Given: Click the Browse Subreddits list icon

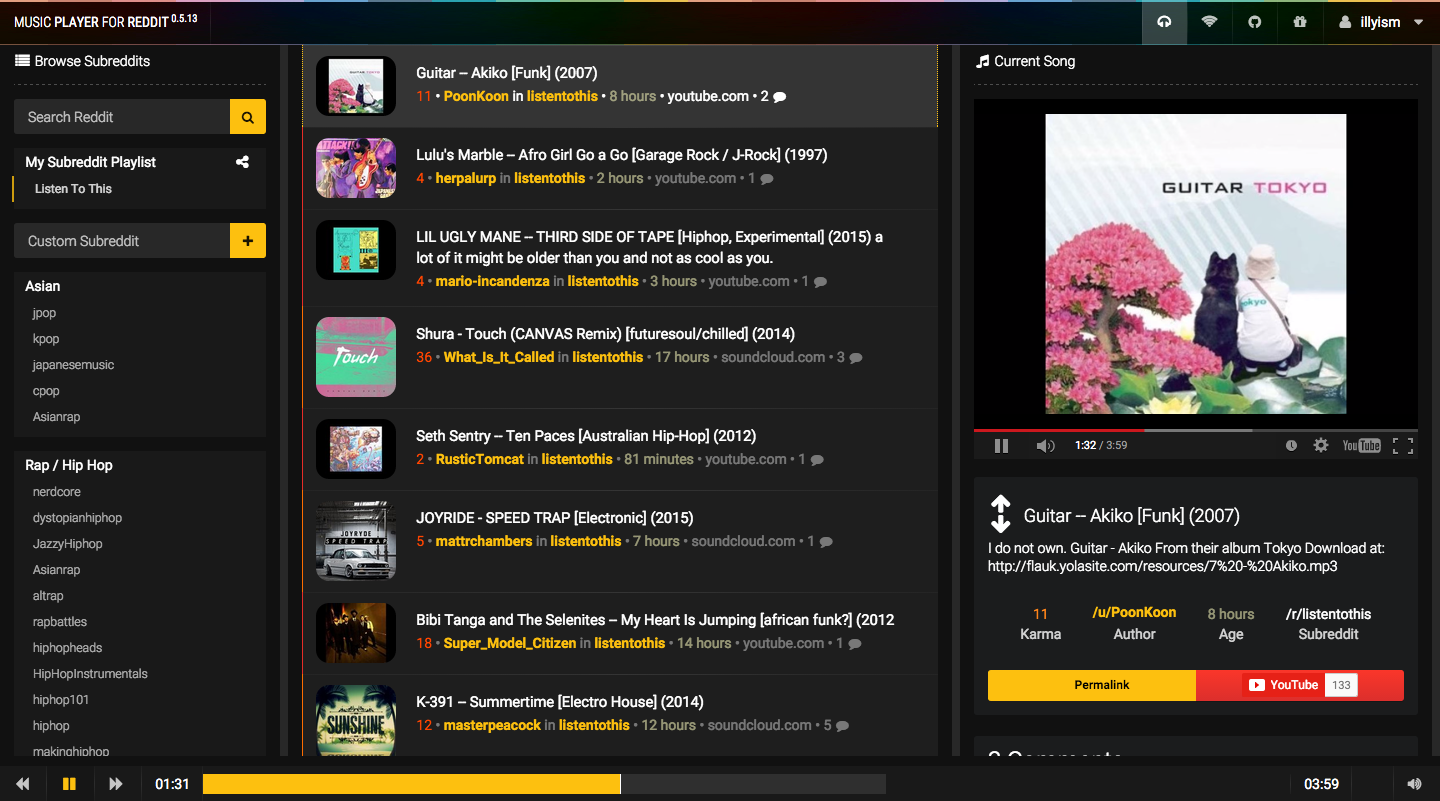Looking at the screenshot, I should point(22,61).
